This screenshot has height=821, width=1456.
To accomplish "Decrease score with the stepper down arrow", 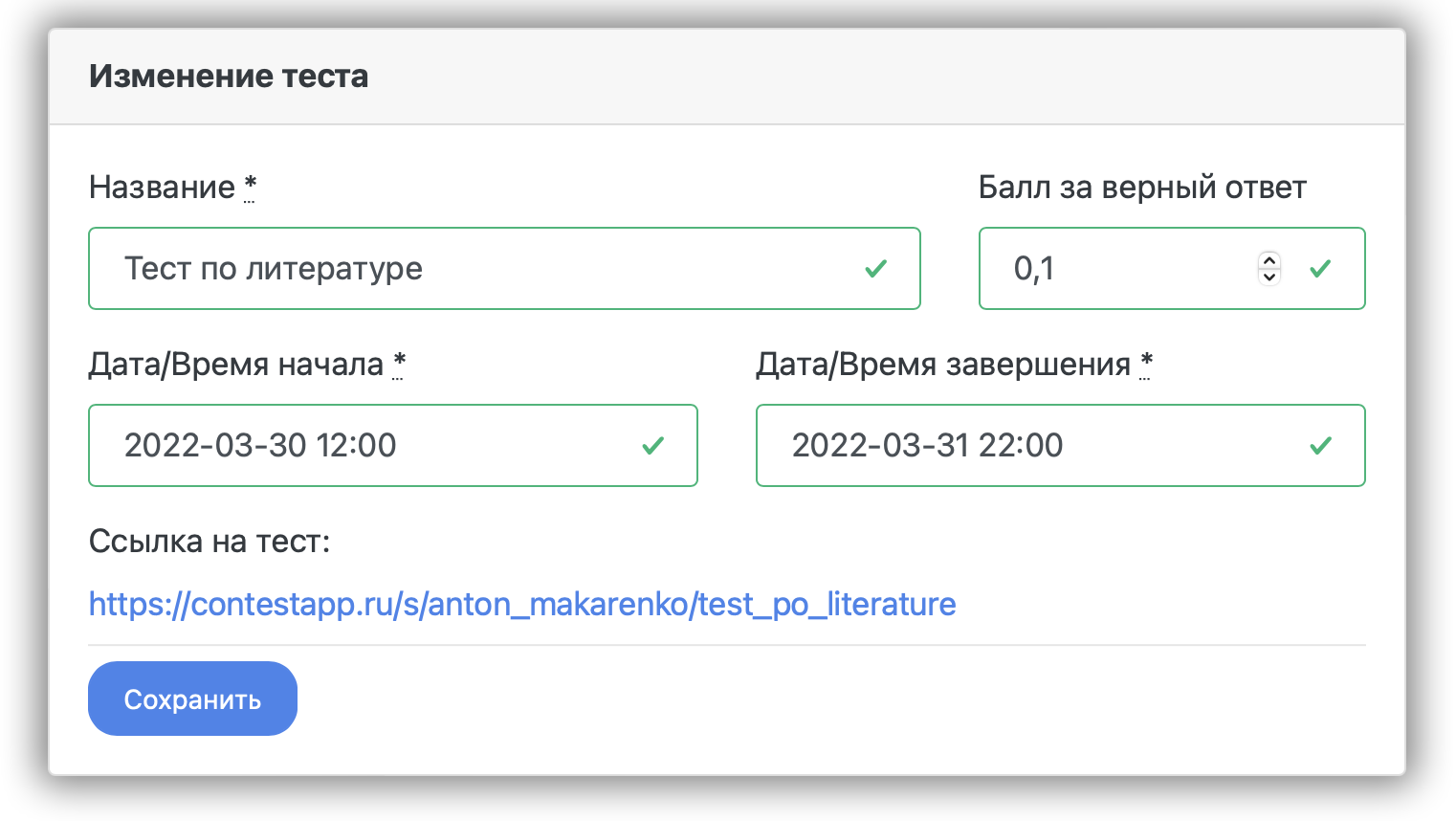I will click(1269, 277).
